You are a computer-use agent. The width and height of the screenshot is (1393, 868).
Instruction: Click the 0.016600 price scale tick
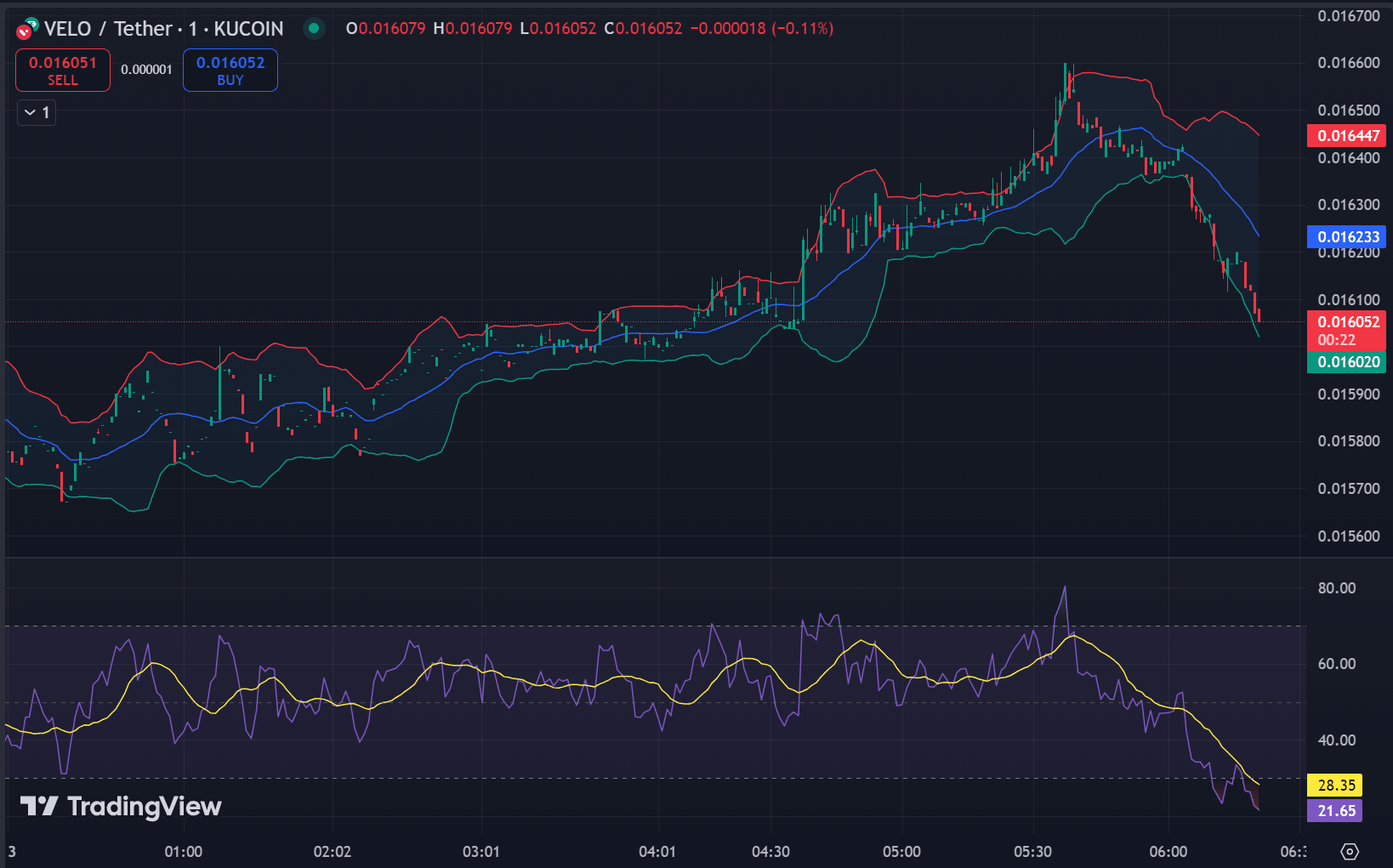pyautogui.click(x=1348, y=63)
